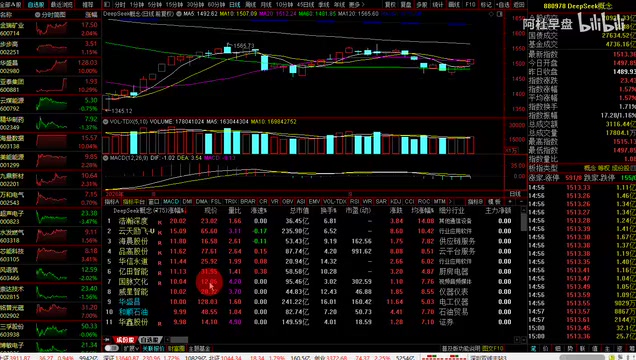Select the MACD indicator tab
Viewport: 636px width, 360px height.
coord(171,201)
